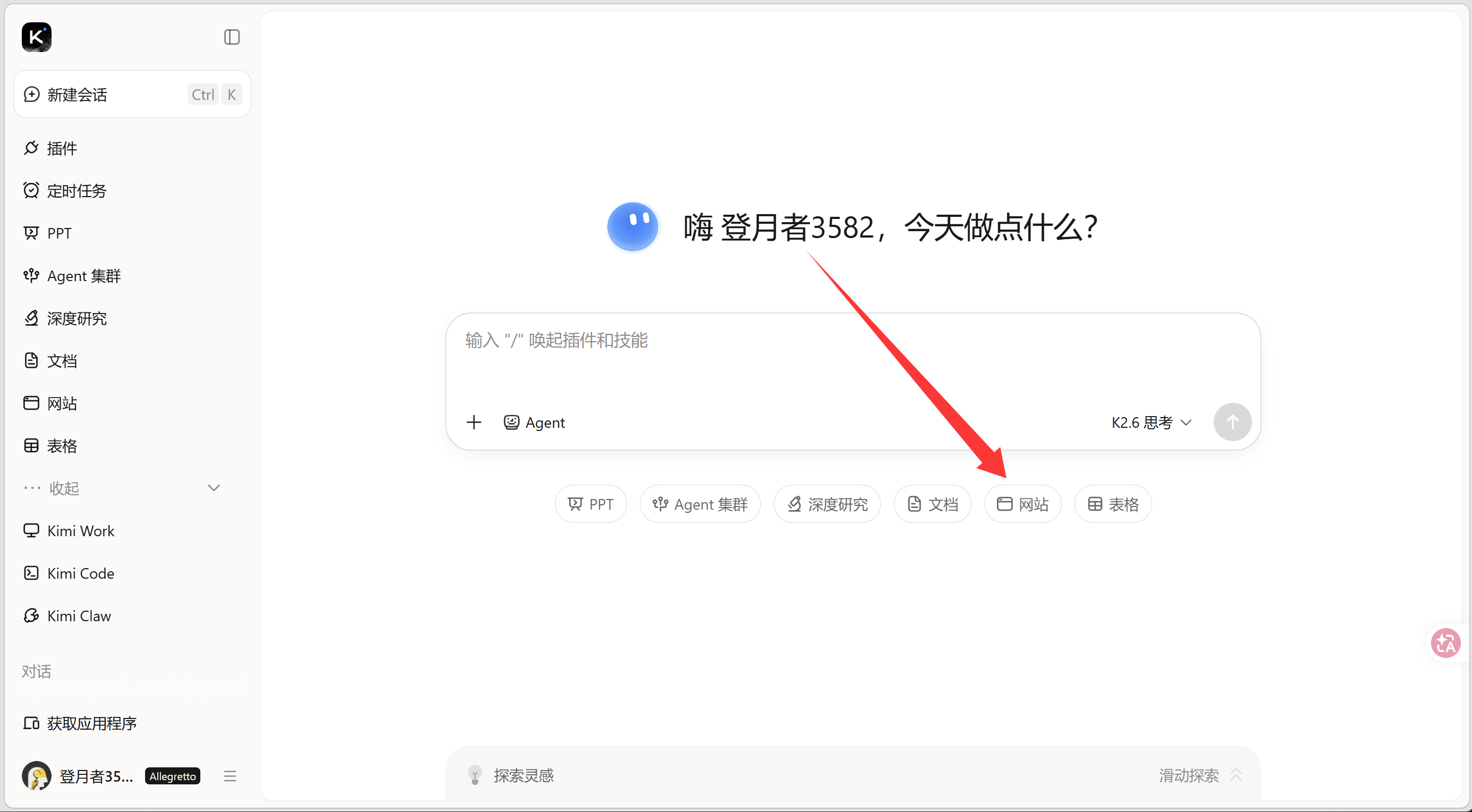Collapse the list with 收起 chevron
This screenshot has width=1472, height=812.
point(214,488)
